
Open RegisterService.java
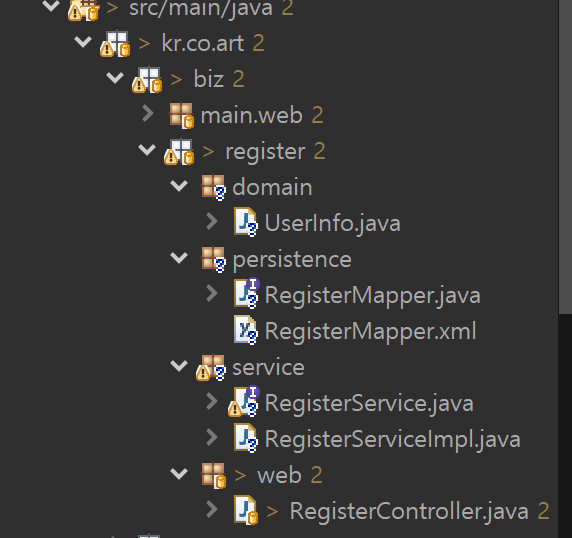tap(369, 403)
